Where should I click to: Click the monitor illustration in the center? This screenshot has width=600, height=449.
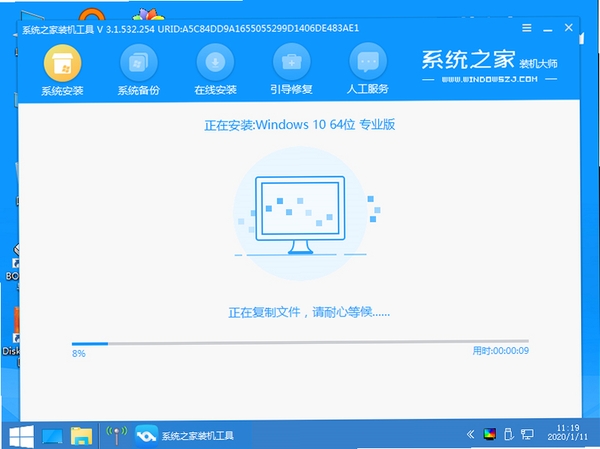pyautogui.click(x=300, y=215)
